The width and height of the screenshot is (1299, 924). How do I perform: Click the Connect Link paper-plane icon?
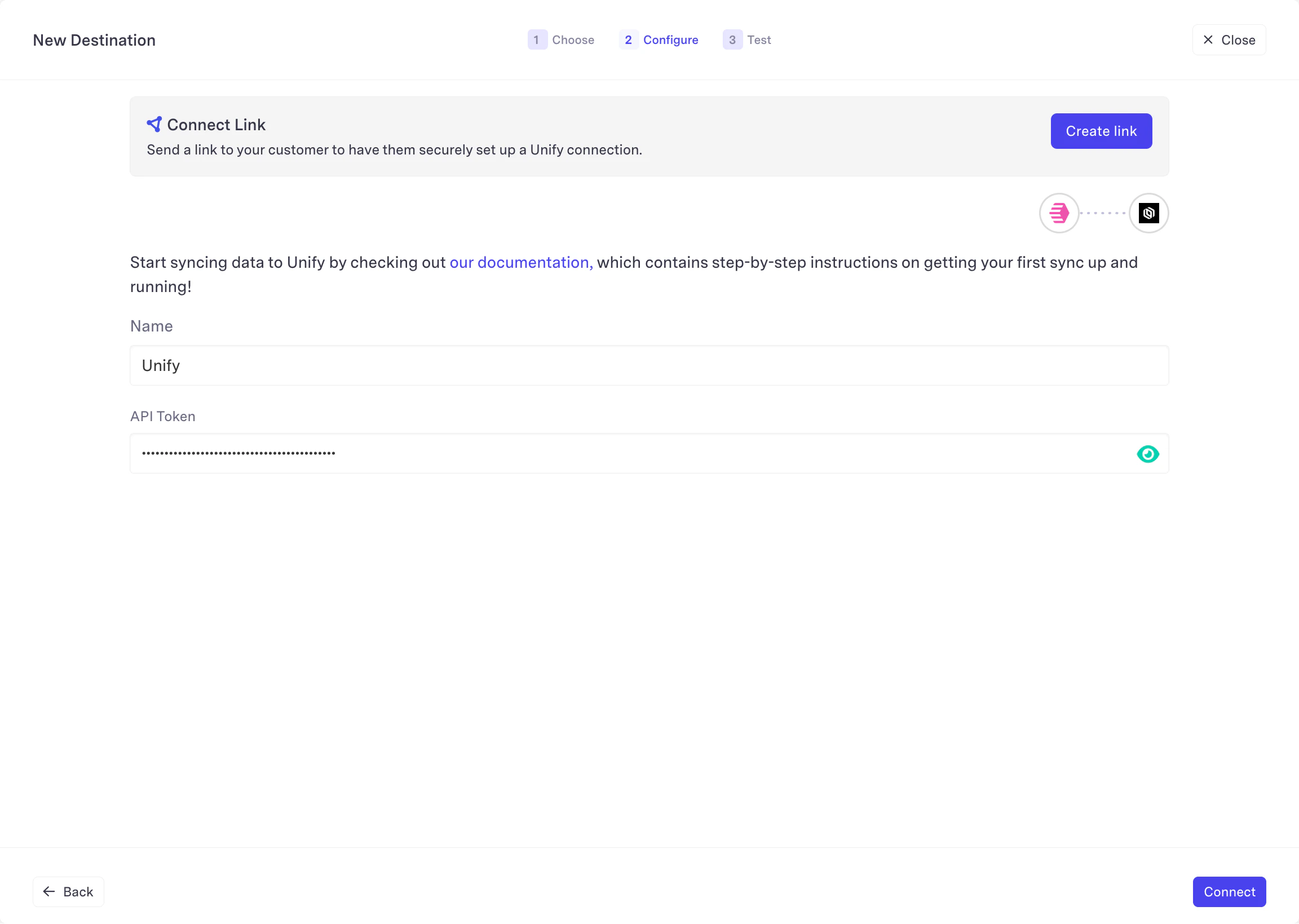click(154, 124)
